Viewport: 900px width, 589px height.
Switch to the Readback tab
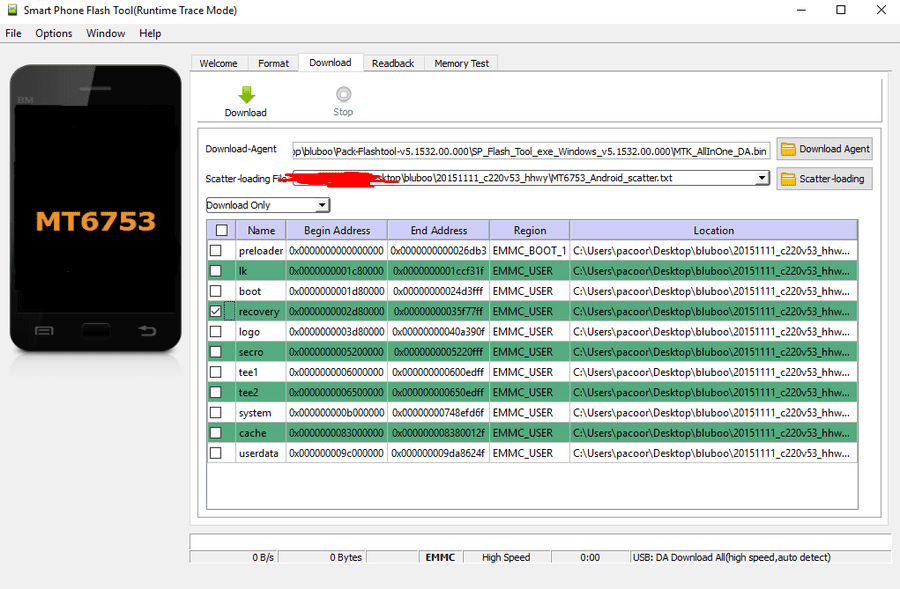(393, 63)
